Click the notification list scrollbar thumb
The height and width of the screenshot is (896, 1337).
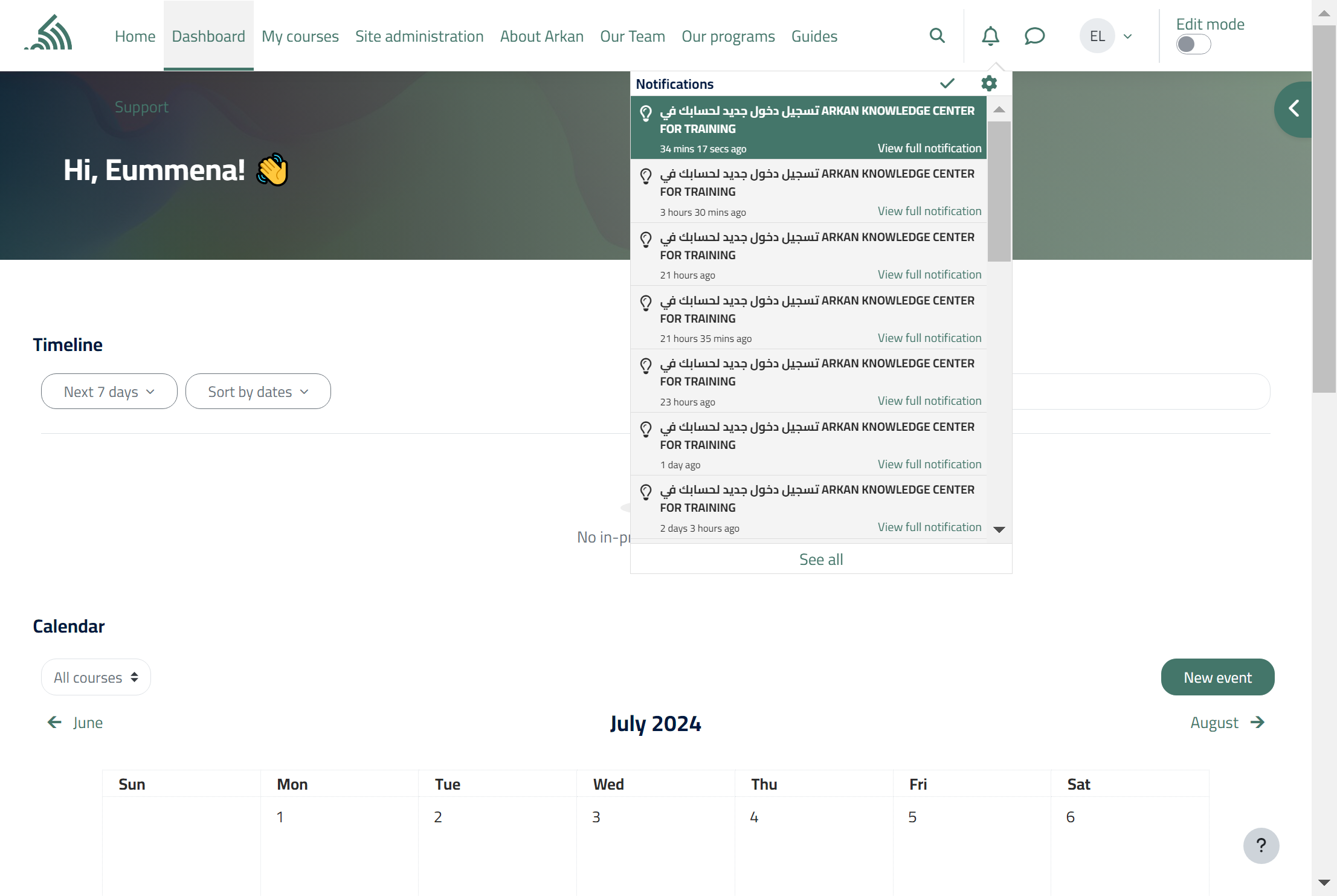pyautogui.click(x=999, y=192)
